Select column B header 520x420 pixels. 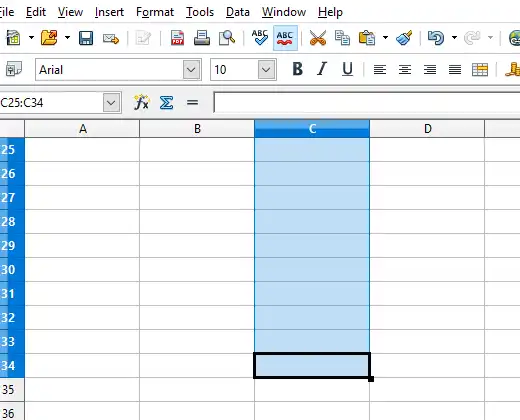point(197,129)
